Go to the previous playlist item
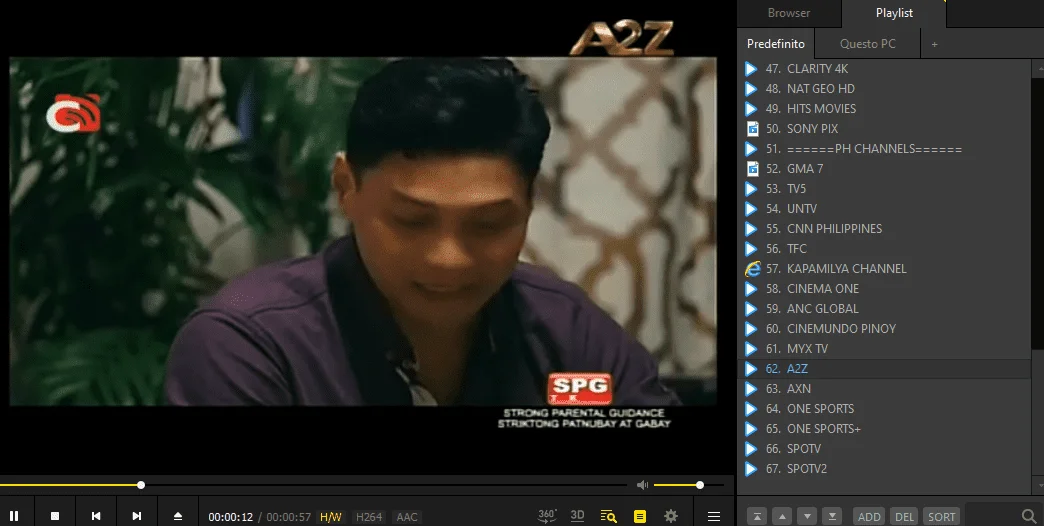Screen dimensions: 1044x526 [x=96, y=516]
